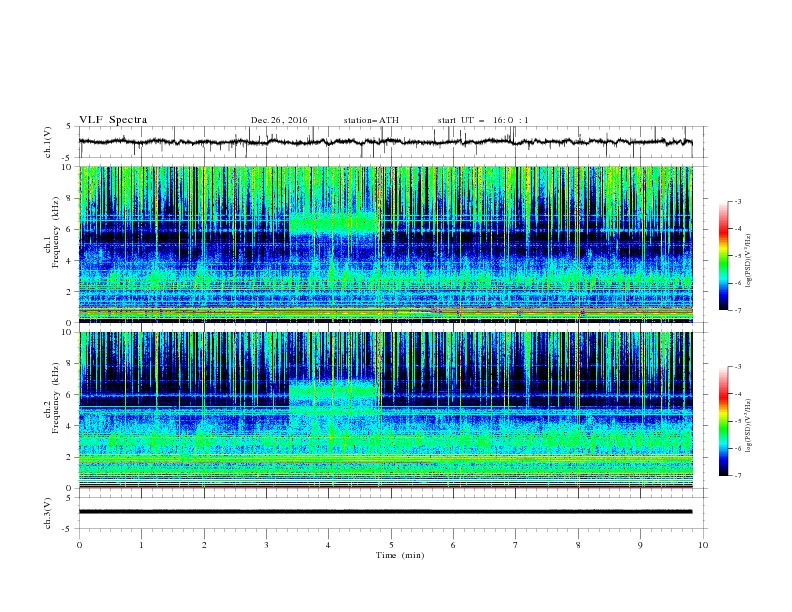Click the ch.2 spectrogram panel
Image resolution: width=792 pixels, height=612 pixels.
385,410
